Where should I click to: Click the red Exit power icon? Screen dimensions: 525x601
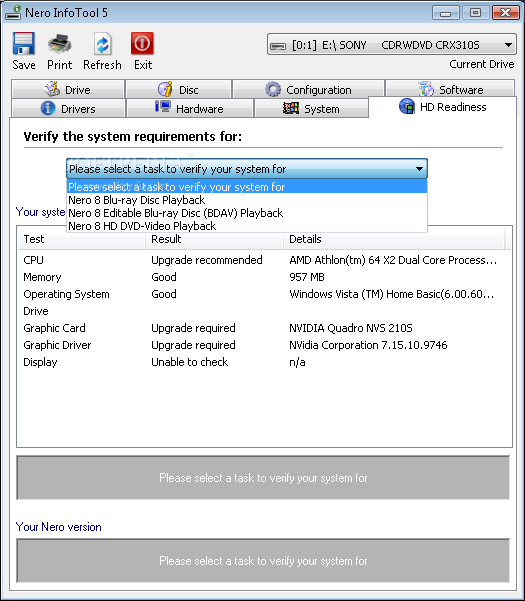pyautogui.click(x=142, y=43)
